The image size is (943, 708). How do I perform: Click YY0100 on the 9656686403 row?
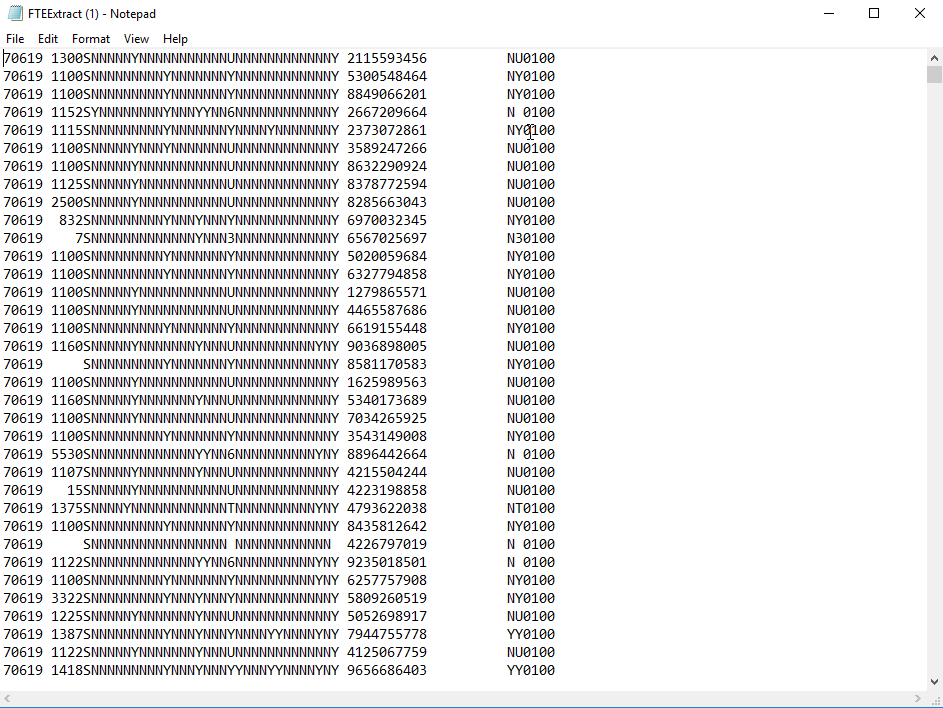click(x=530, y=671)
